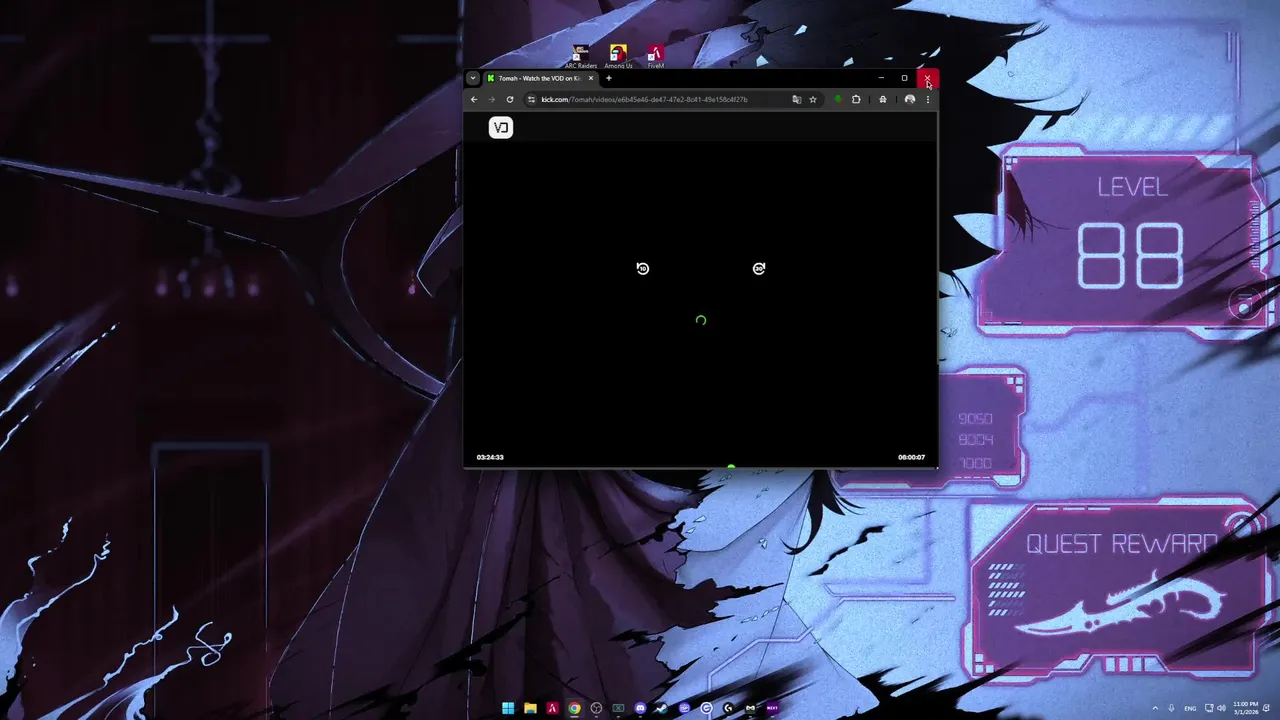Open the network tray icon
The width and height of the screenshot is (1280, 720).
point(1209,708)
